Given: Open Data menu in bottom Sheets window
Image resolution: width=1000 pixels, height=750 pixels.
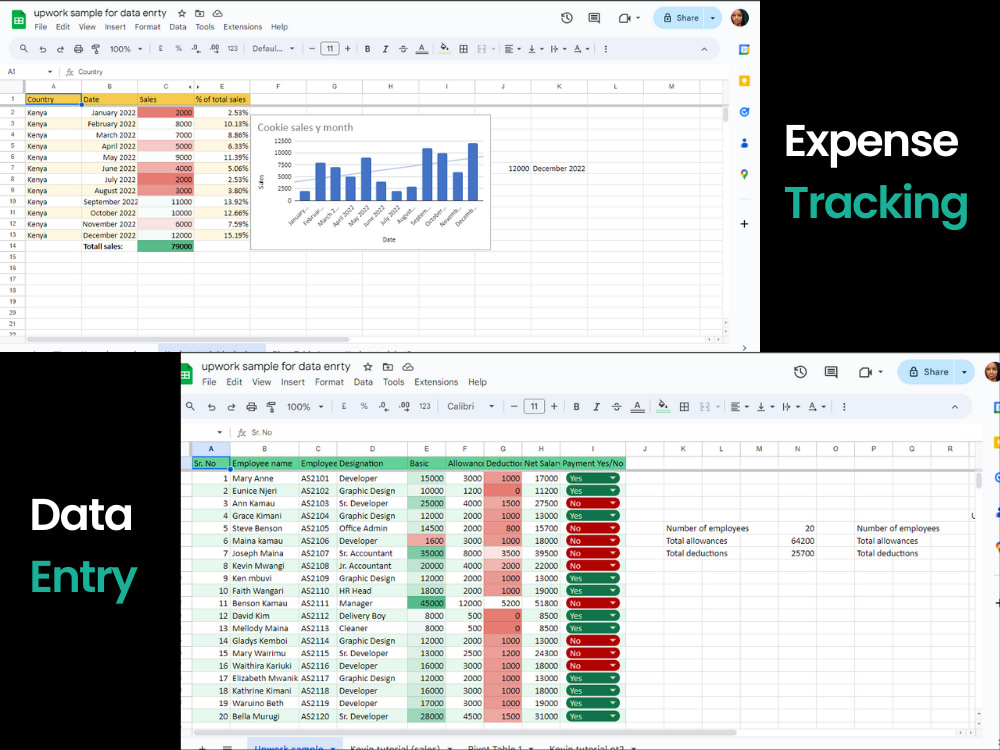Looking at the screenshot, I should (364, 382).
